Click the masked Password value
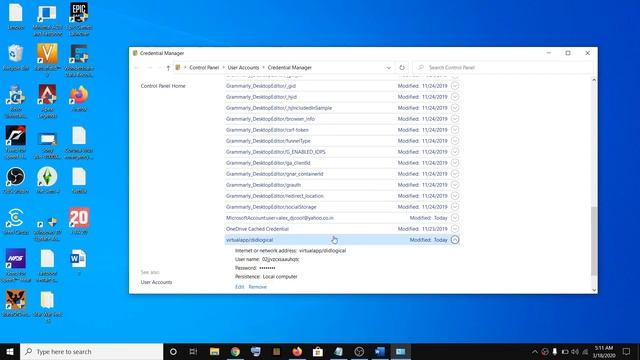 267,268
